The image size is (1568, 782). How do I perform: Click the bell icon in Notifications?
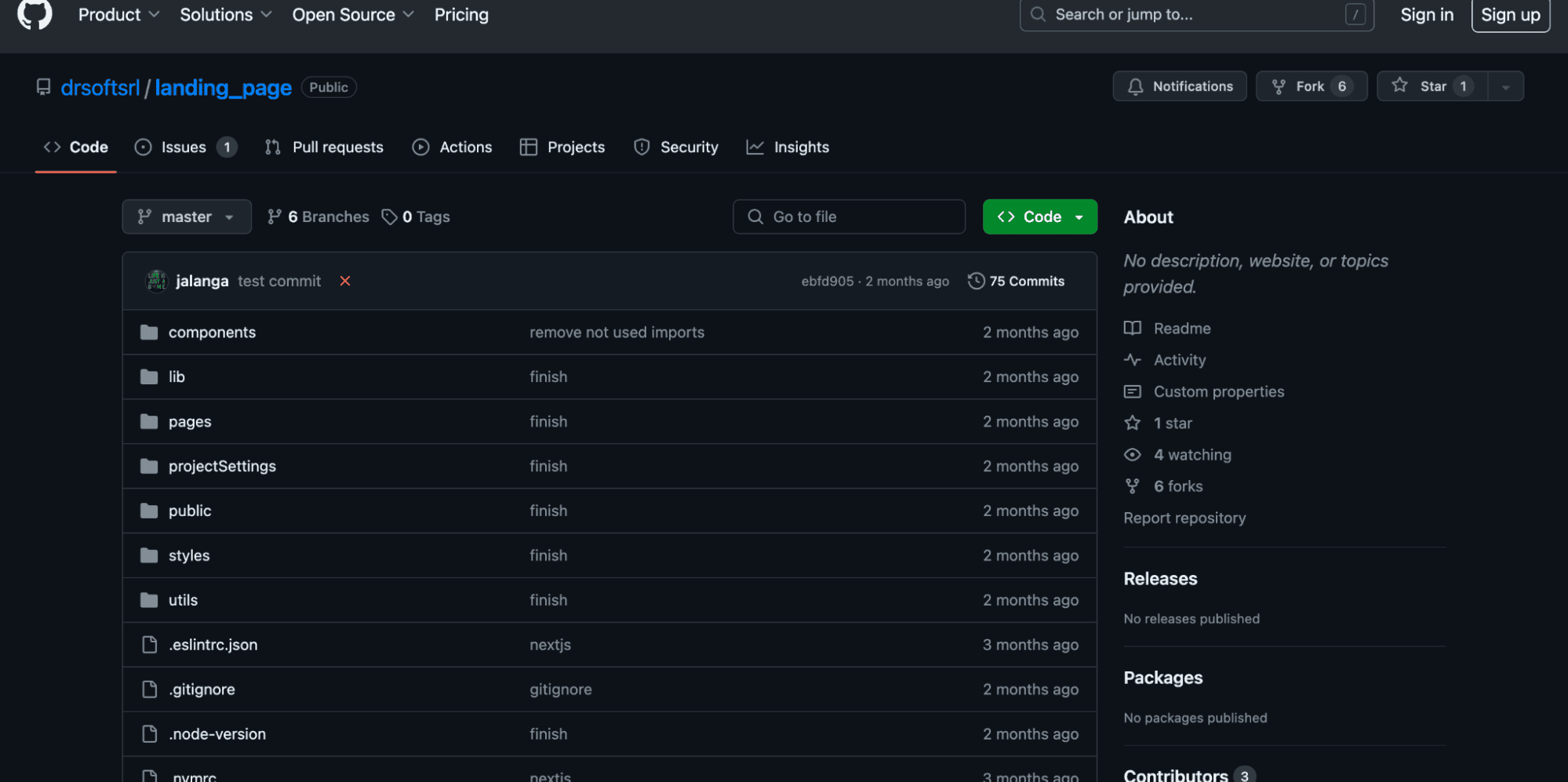point(1135,86)
